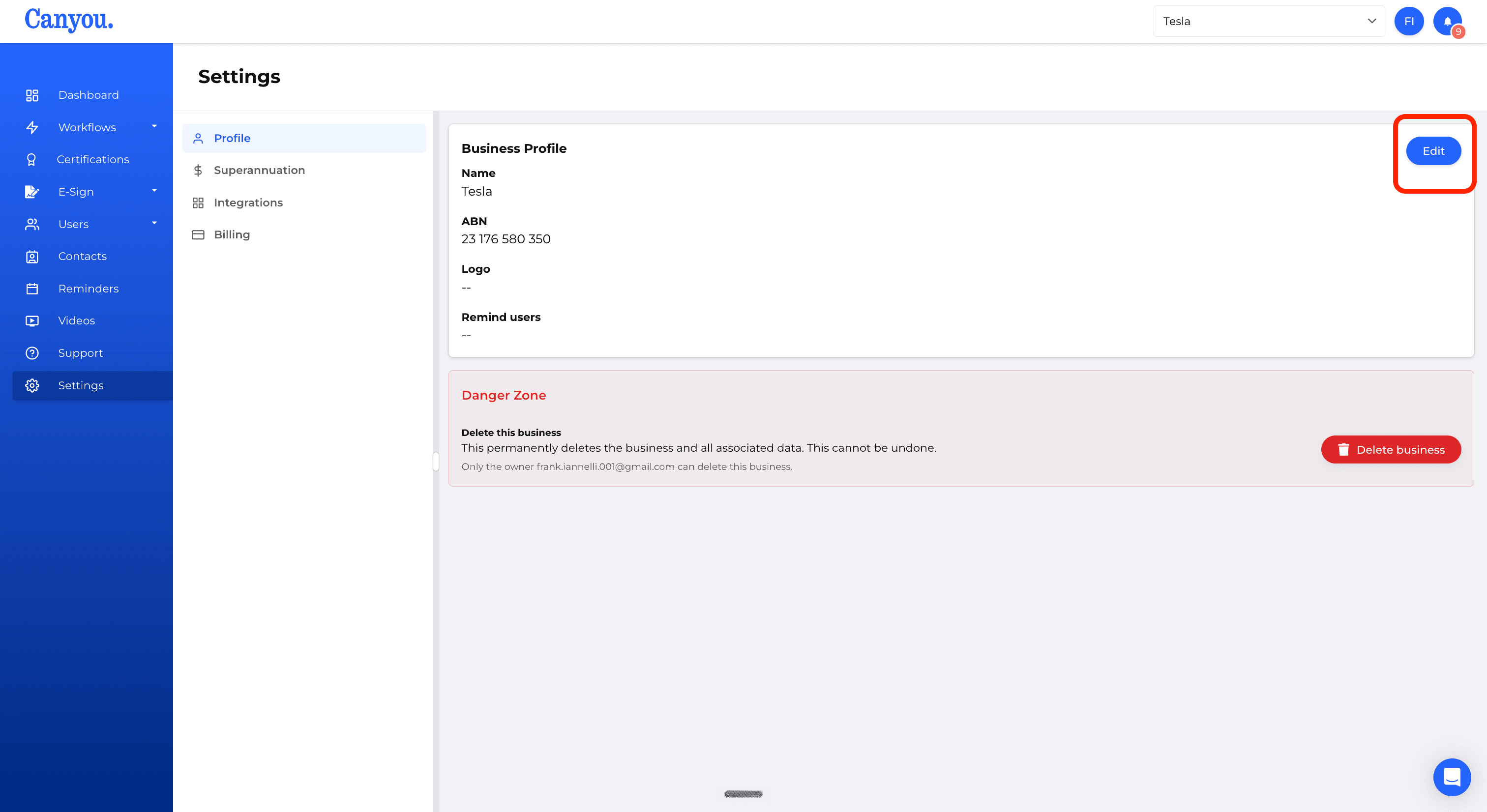Click the Profile person icon
1487x812 pixels.
(x=198, y=139)
